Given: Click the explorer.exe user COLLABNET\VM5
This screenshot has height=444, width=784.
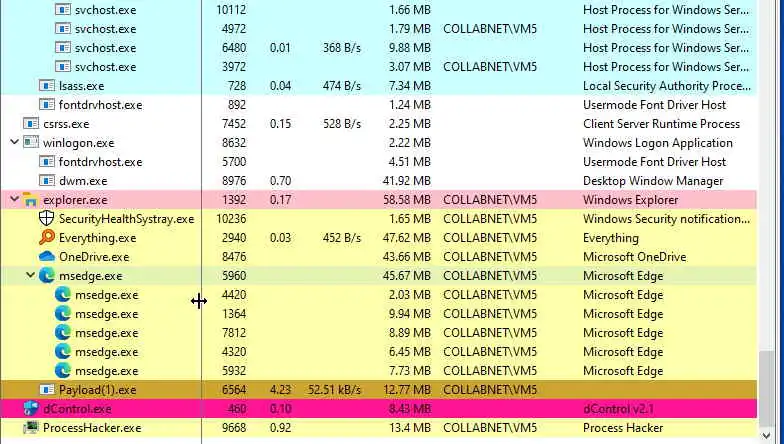Looking at the screenshot, I should pos(490,200).
